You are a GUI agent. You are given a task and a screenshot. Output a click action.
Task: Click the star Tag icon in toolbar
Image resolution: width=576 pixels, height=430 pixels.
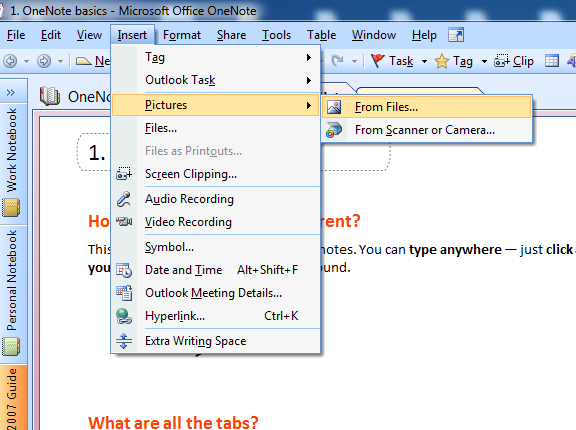click(x=442, y=61)
